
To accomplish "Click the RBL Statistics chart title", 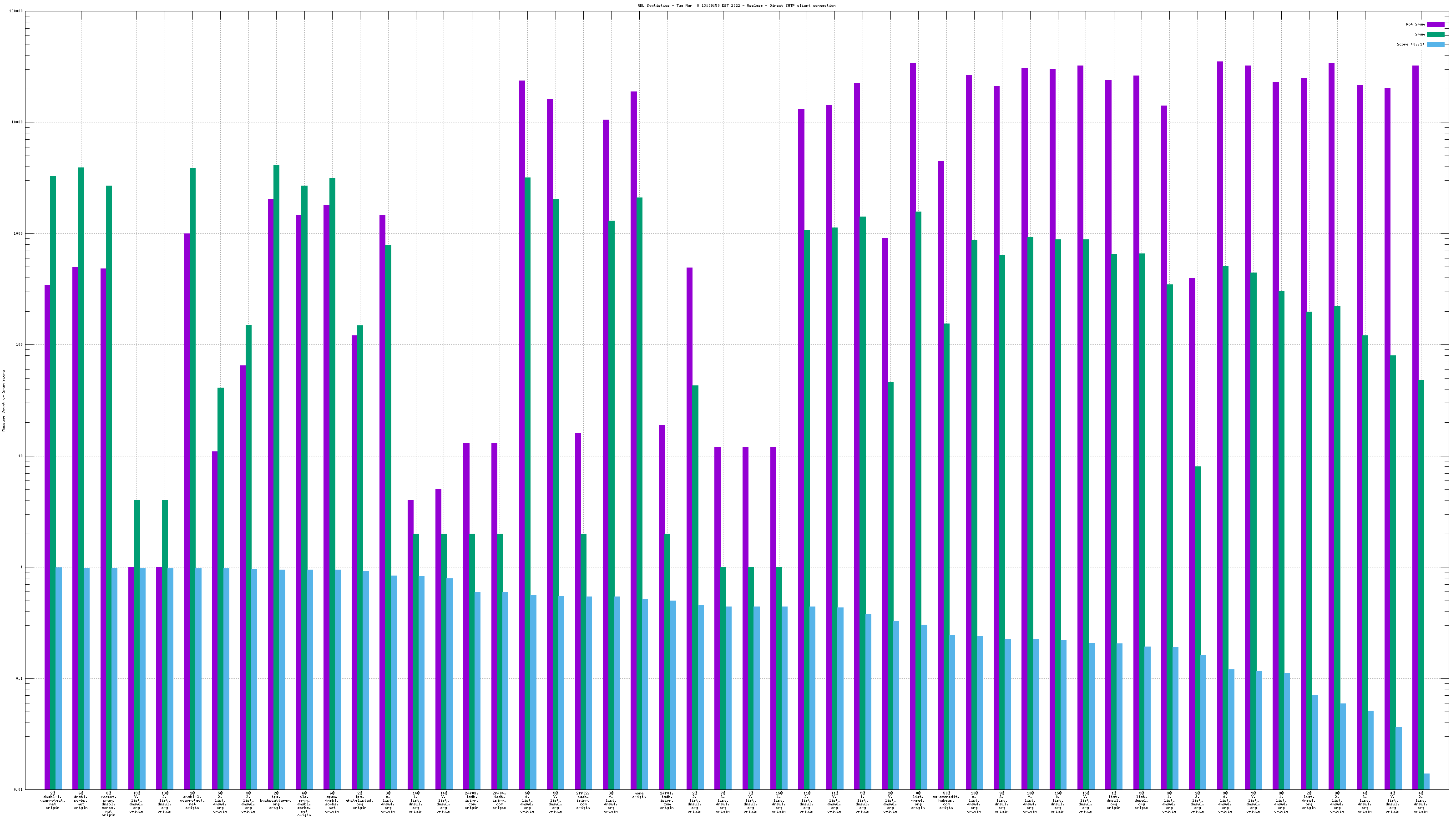I will pyautogui.click(x=736, y=5).
